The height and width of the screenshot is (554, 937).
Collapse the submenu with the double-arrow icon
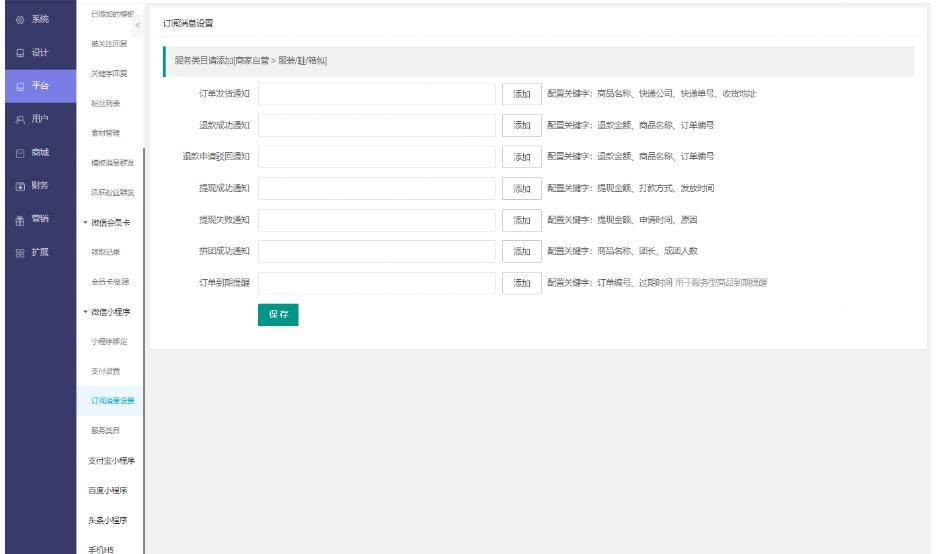tap(138, 25)
